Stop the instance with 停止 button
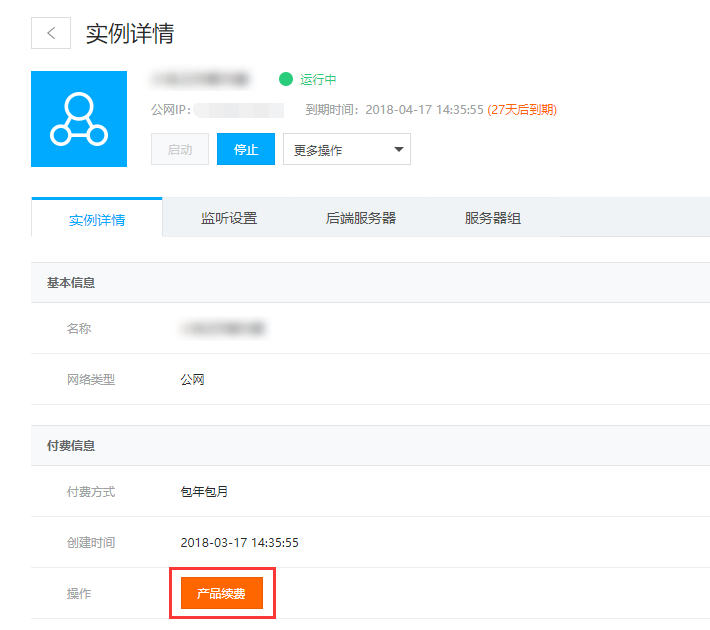 click(x=246, y=149)
